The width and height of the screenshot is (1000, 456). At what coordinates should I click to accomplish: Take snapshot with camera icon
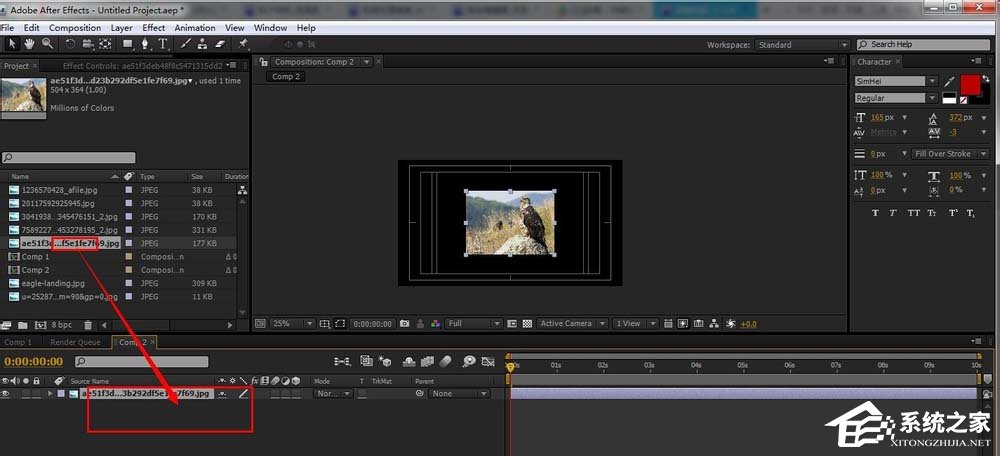[405, 324]
